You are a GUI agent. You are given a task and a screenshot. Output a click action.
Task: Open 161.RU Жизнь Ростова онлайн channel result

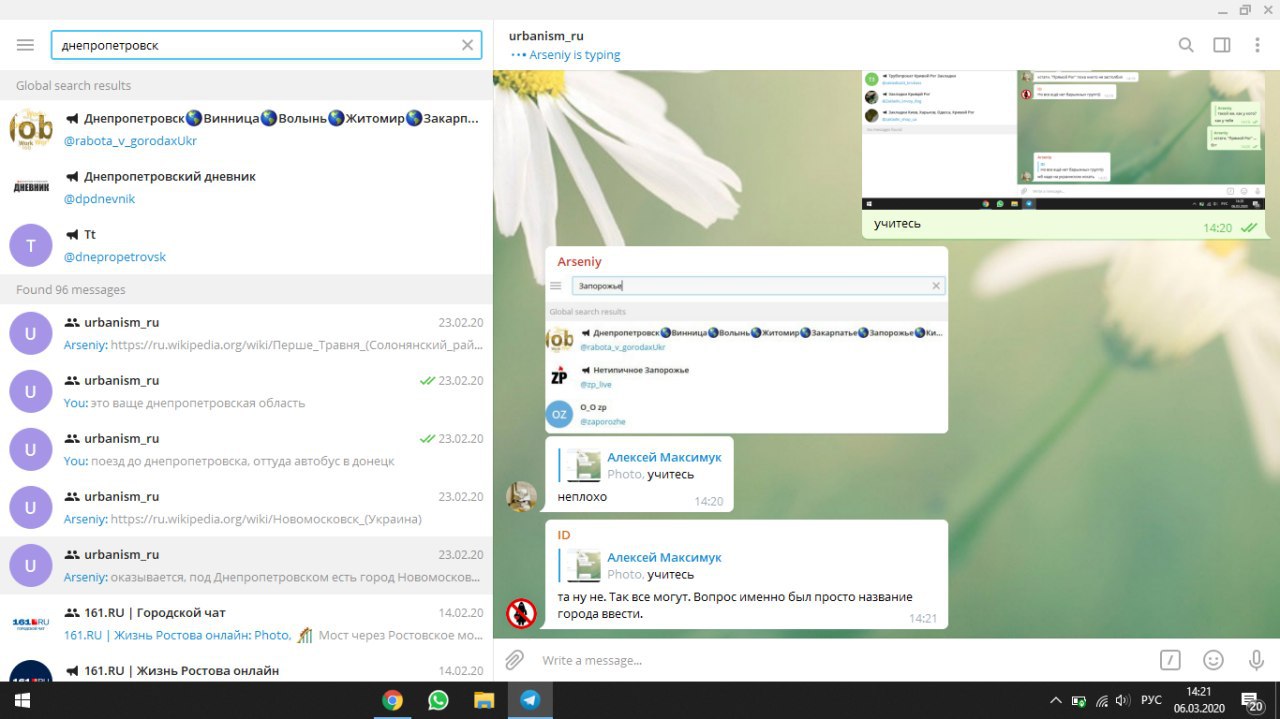pyautogui.click(x=246, y=668)
